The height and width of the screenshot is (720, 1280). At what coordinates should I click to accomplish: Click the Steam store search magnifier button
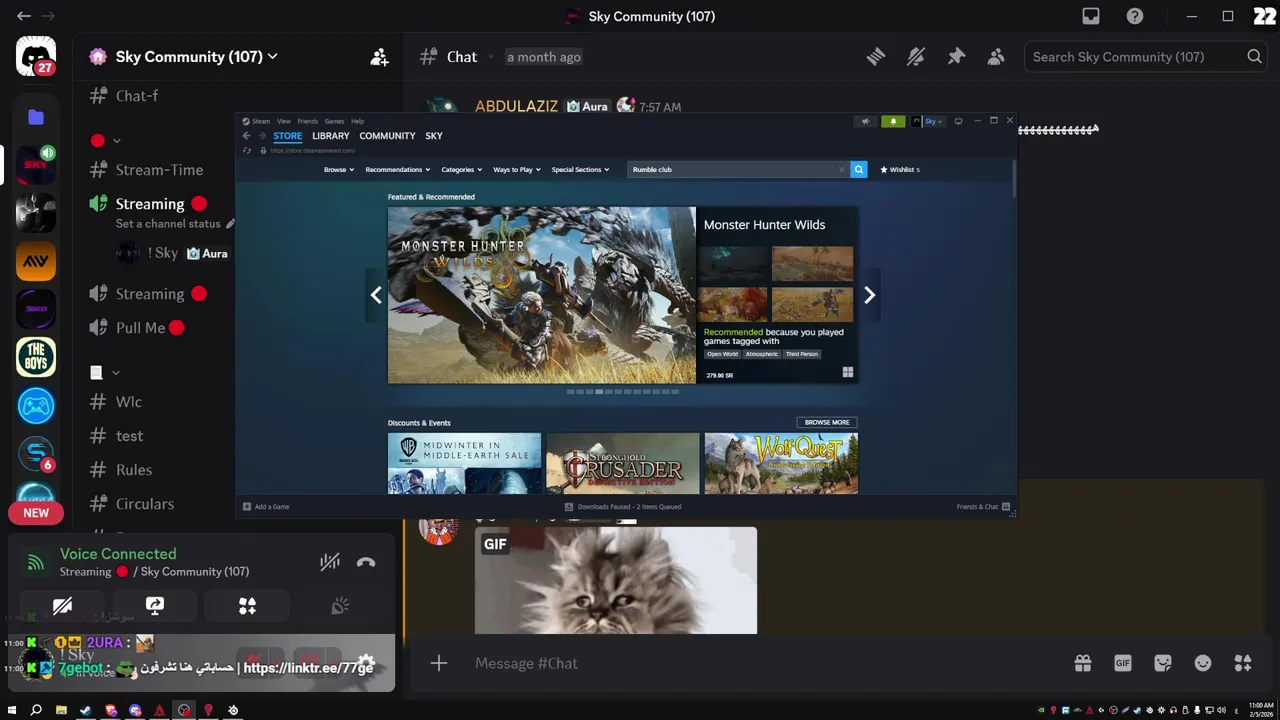(x=858, y=169)
